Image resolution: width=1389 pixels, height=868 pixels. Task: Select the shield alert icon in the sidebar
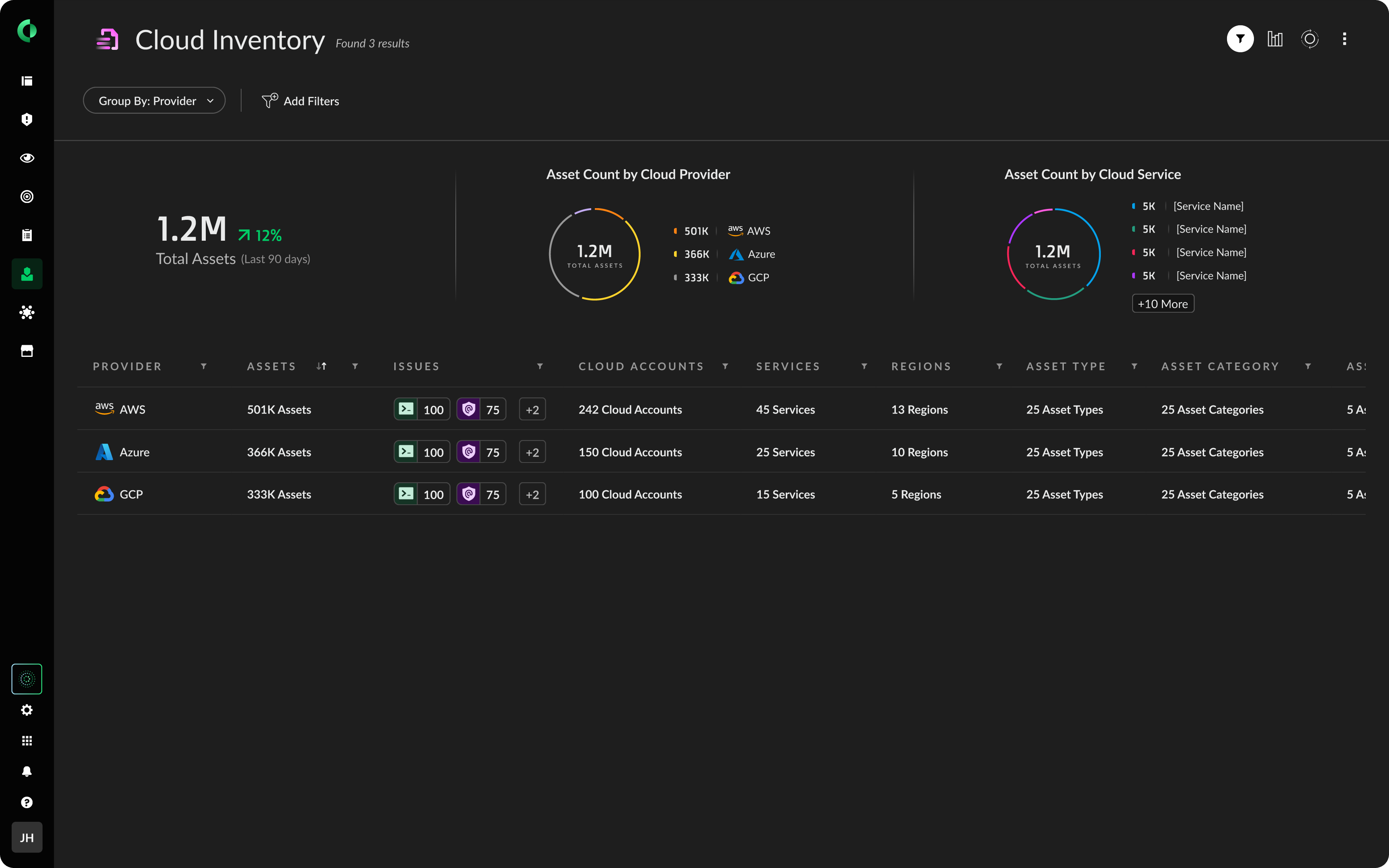click(x=27, y=119)
